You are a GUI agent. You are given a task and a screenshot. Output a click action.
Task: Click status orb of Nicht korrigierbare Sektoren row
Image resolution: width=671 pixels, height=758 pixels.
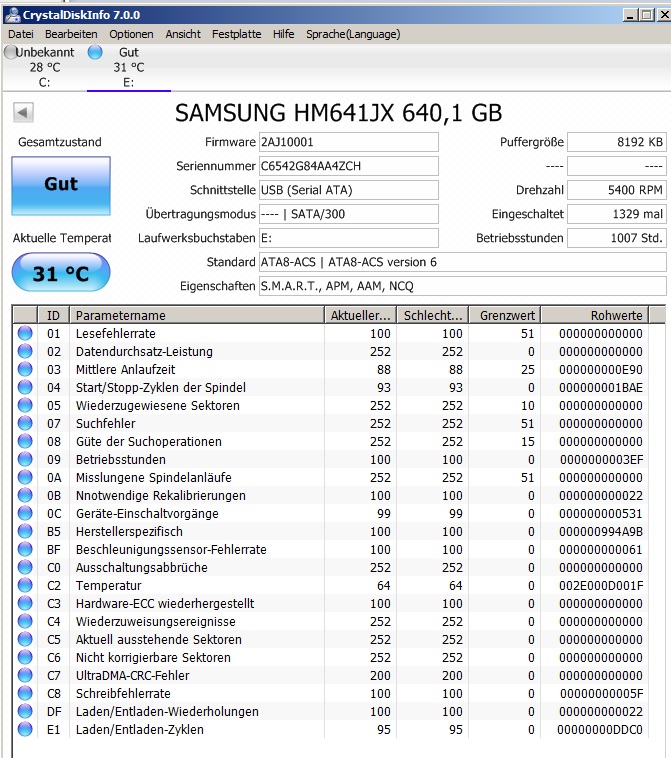click(x=25, y=657)
